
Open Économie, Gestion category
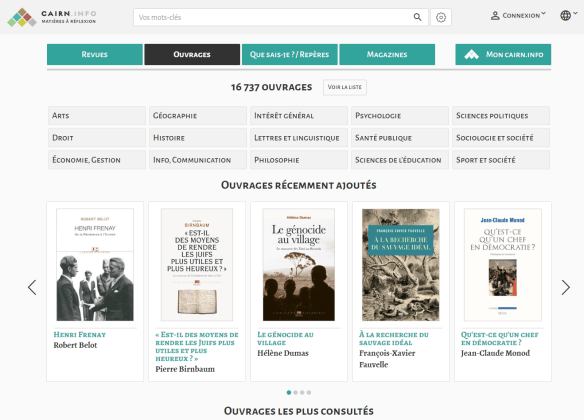pos(97,160)
